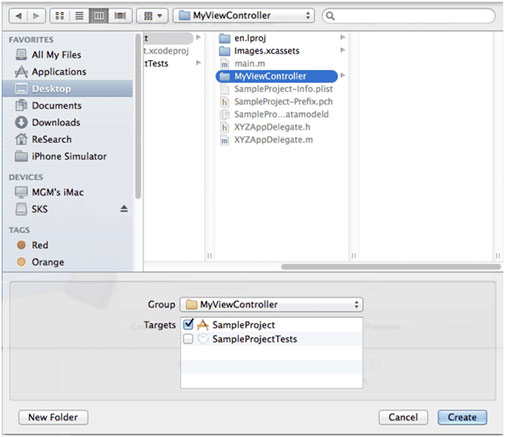Select MGM's iMac device

[x=67, y=192]
